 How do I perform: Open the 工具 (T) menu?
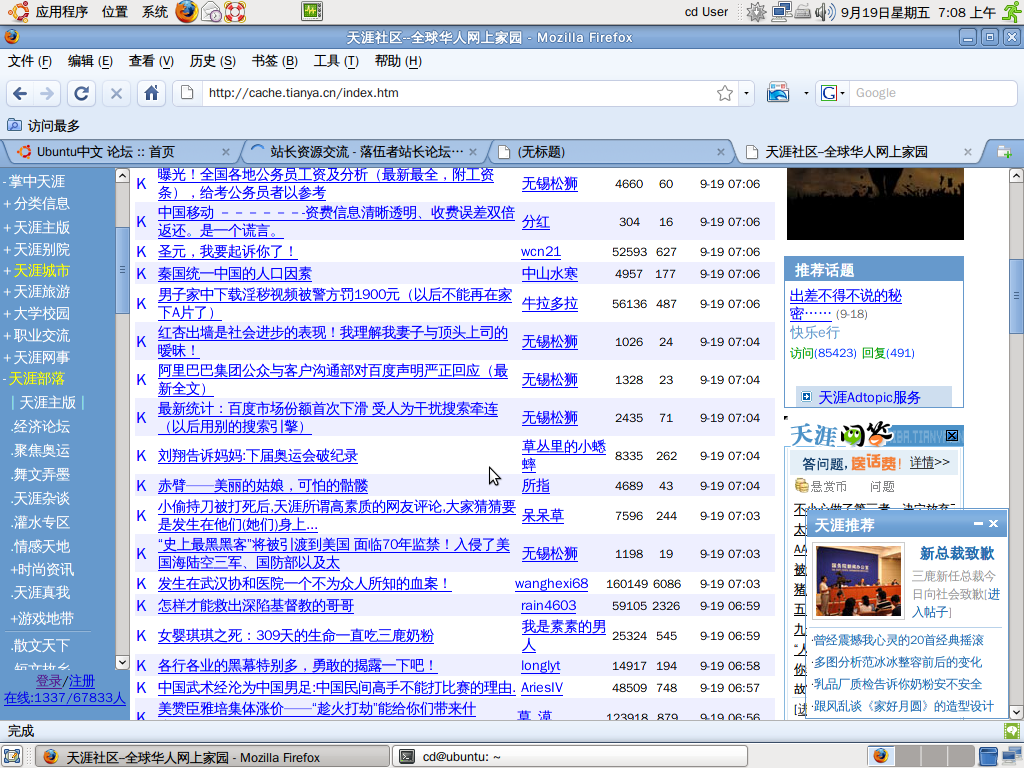(336, 61)
